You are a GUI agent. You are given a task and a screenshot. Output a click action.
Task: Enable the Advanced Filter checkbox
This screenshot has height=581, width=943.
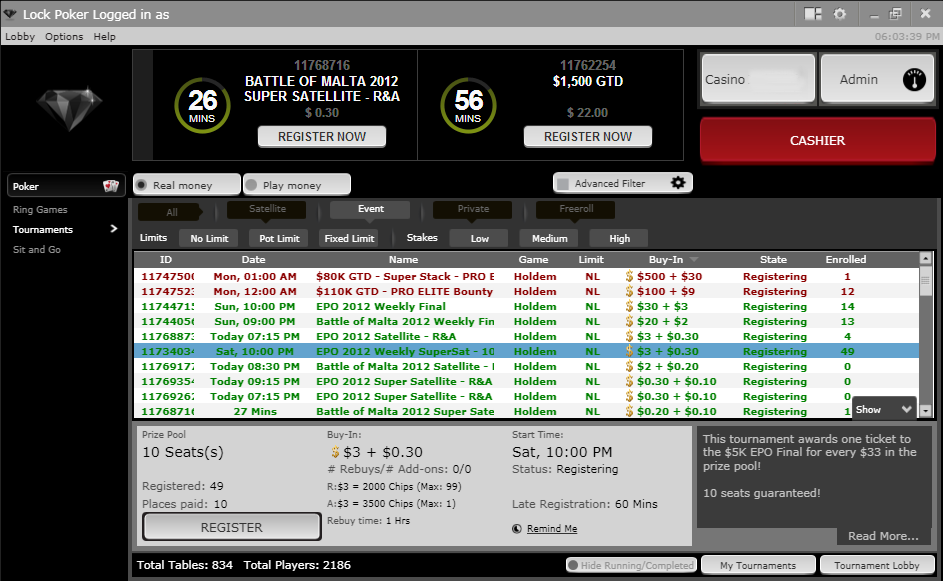pos(563,183)
